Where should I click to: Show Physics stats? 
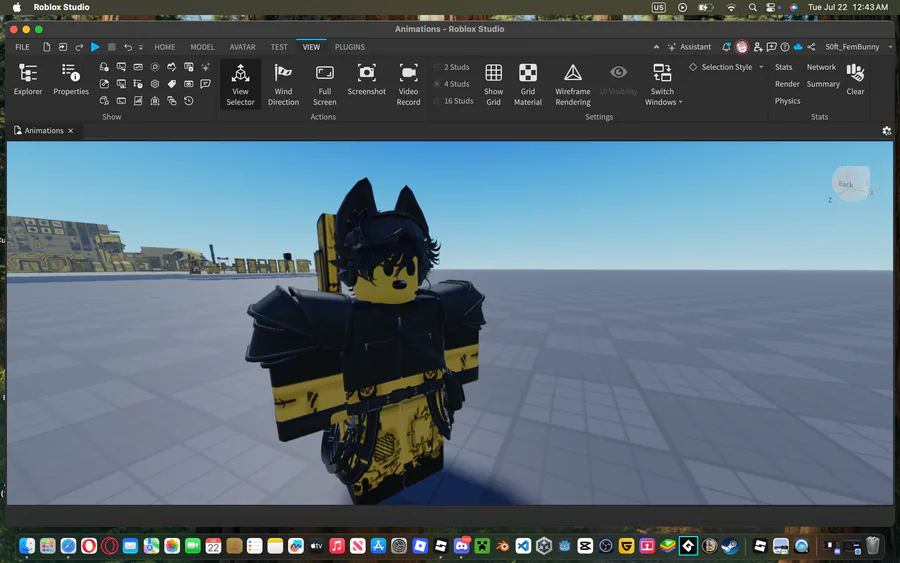click(x=787, y=101)
